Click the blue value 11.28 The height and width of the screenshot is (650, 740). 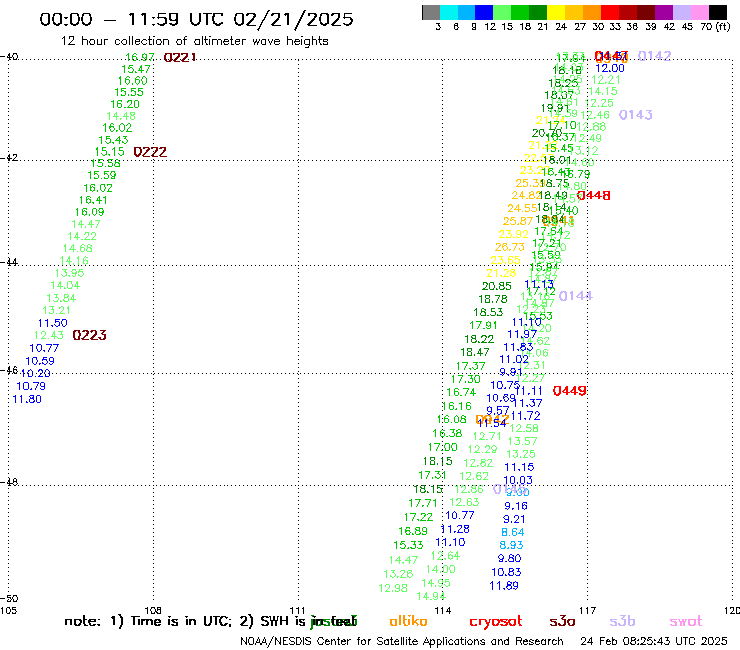[455, 529]
